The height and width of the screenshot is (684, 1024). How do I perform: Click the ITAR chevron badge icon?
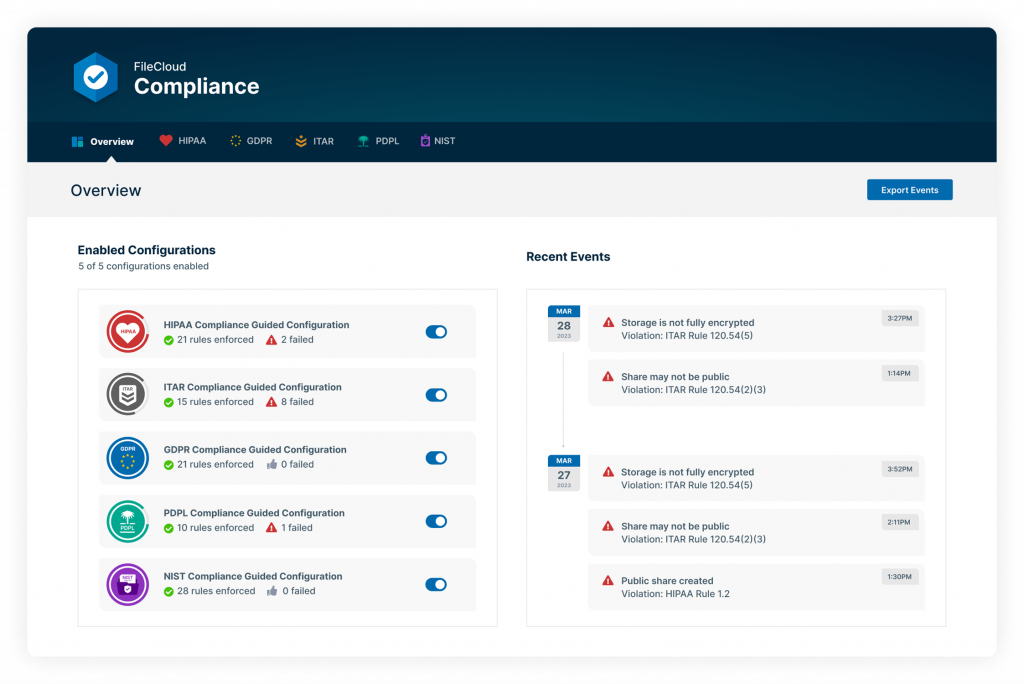click(x=128, y=394)
